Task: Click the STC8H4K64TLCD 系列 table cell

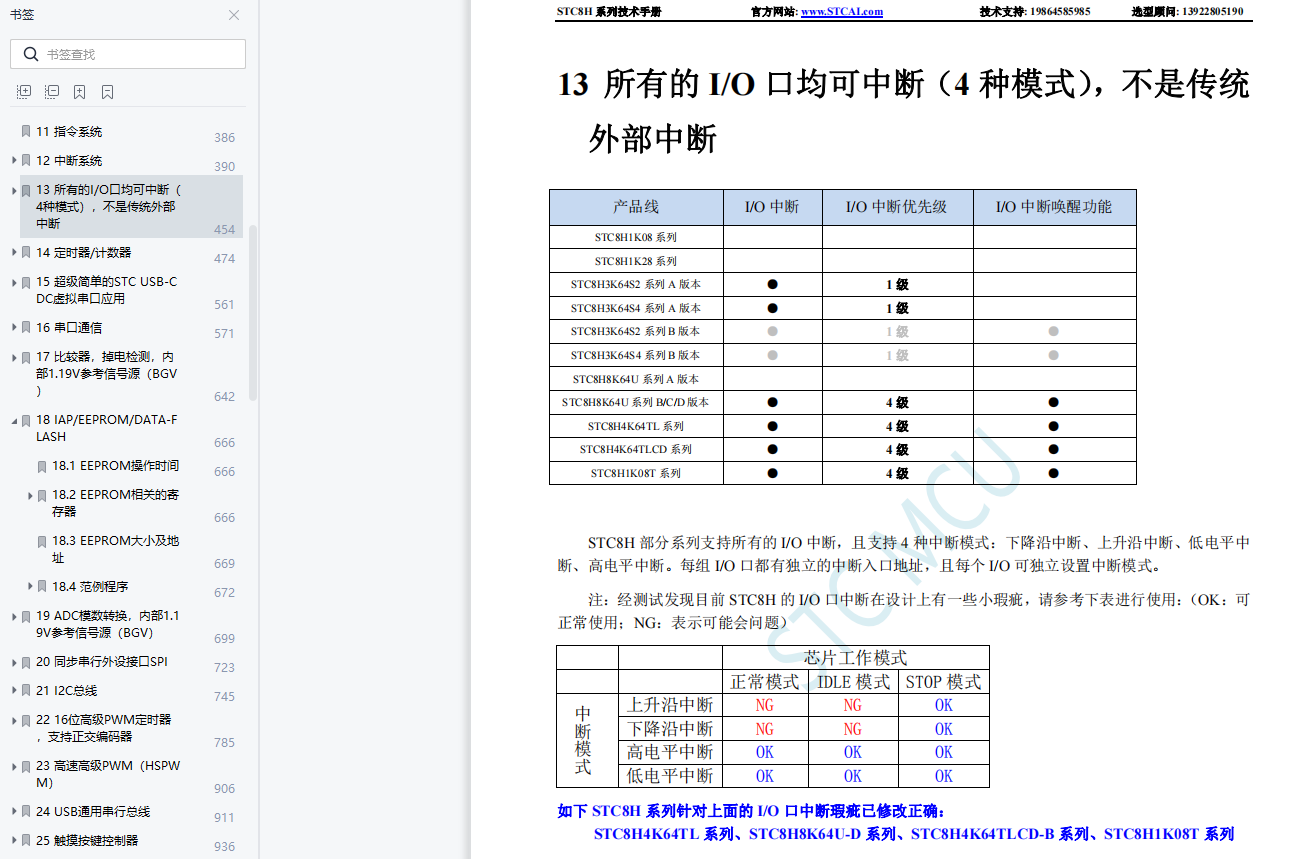Action: [x=636, y=449]
